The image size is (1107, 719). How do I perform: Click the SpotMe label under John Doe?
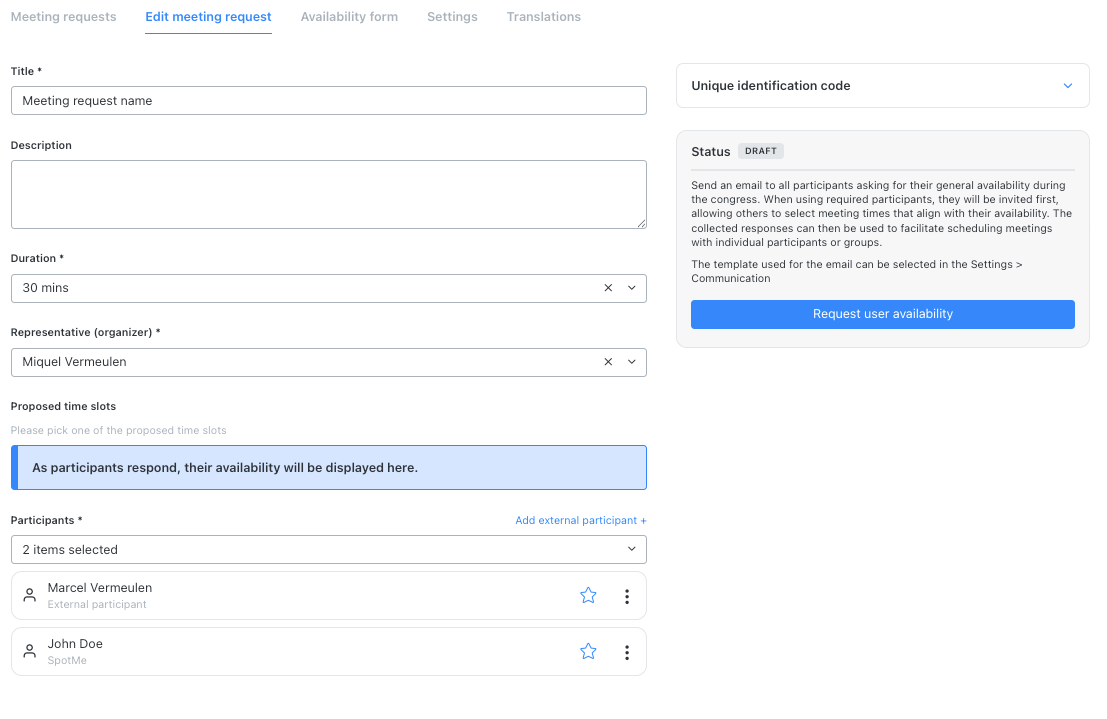point(67,660)
